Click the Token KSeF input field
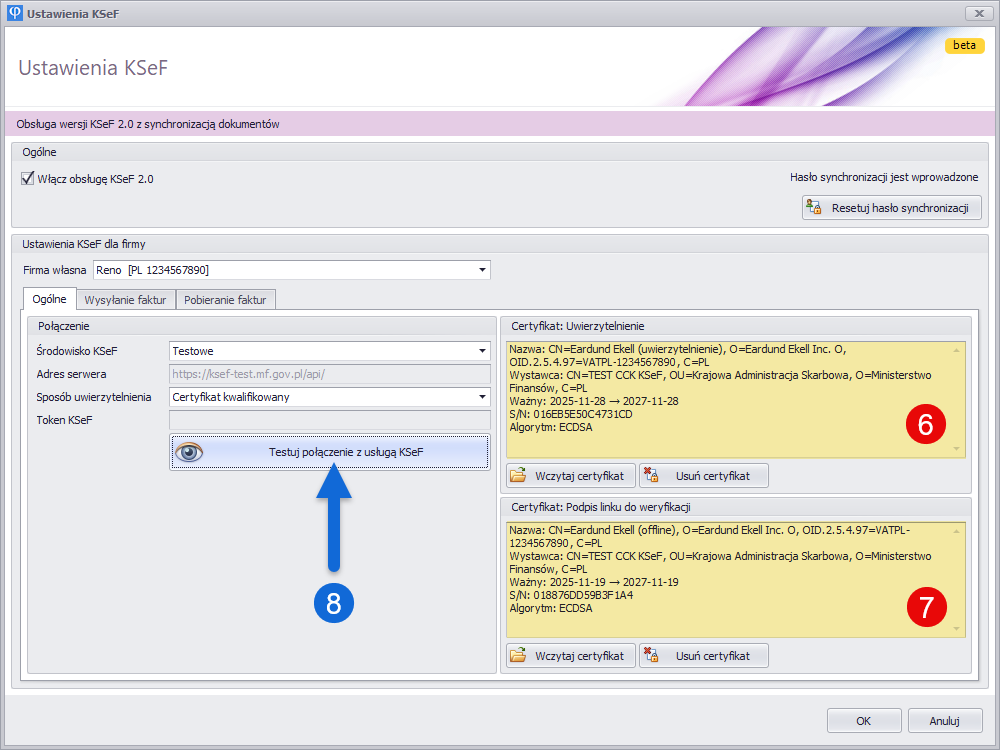Screen dimensions: 1000x750 330,420
